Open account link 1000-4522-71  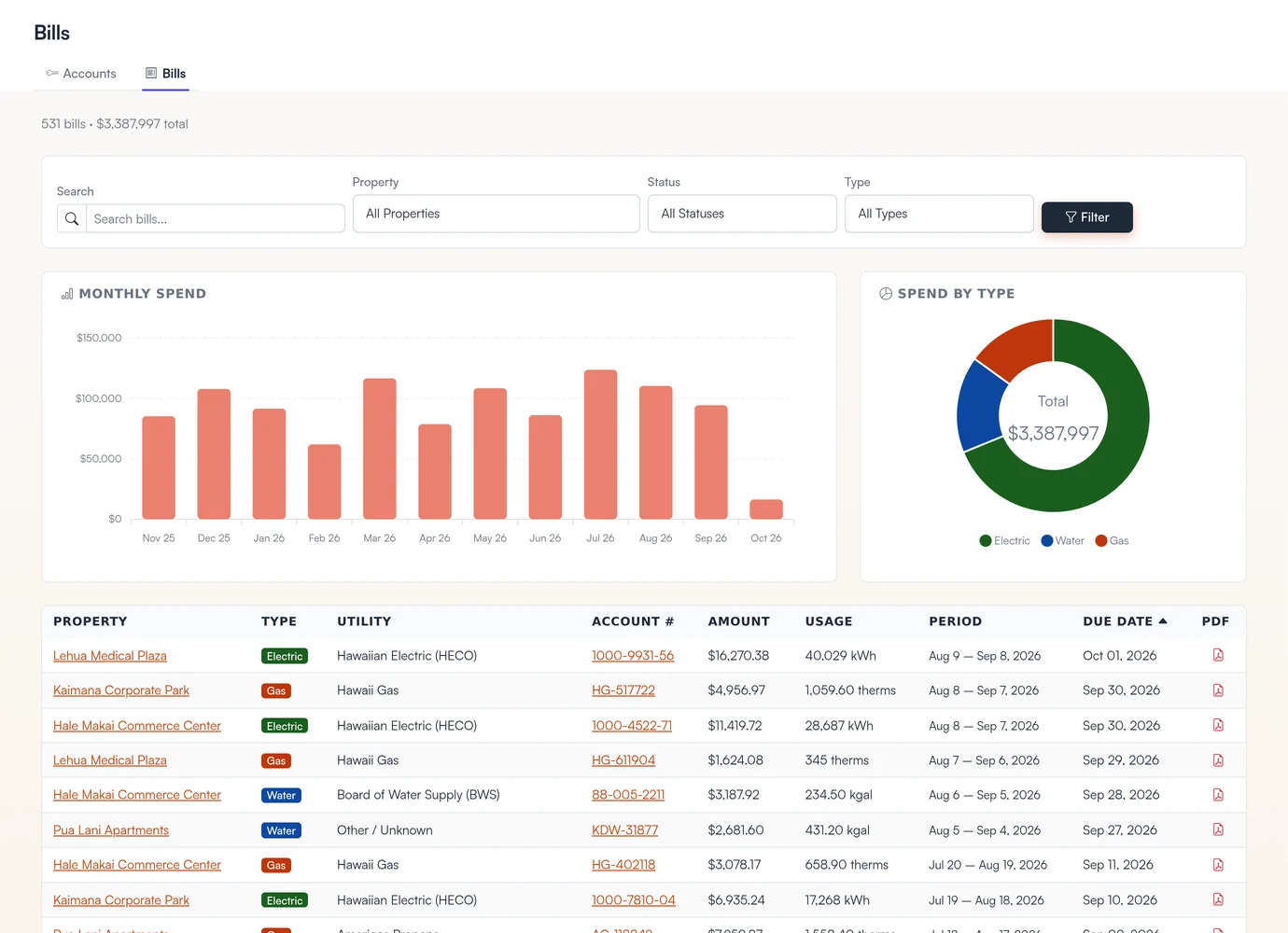(x=632, y=726)
